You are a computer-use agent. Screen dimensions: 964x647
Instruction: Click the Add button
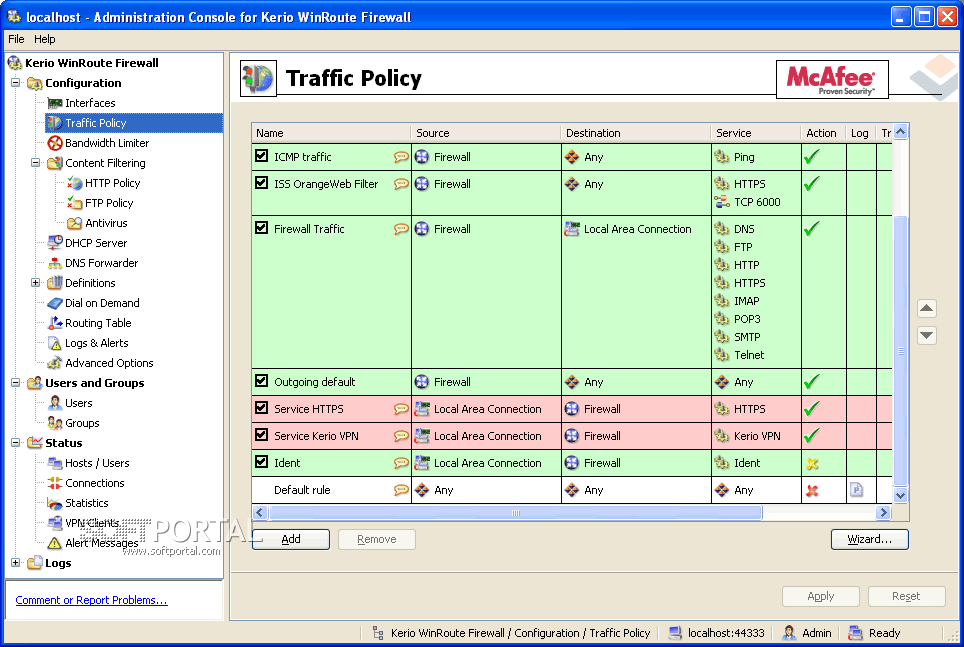coord(291,539)
